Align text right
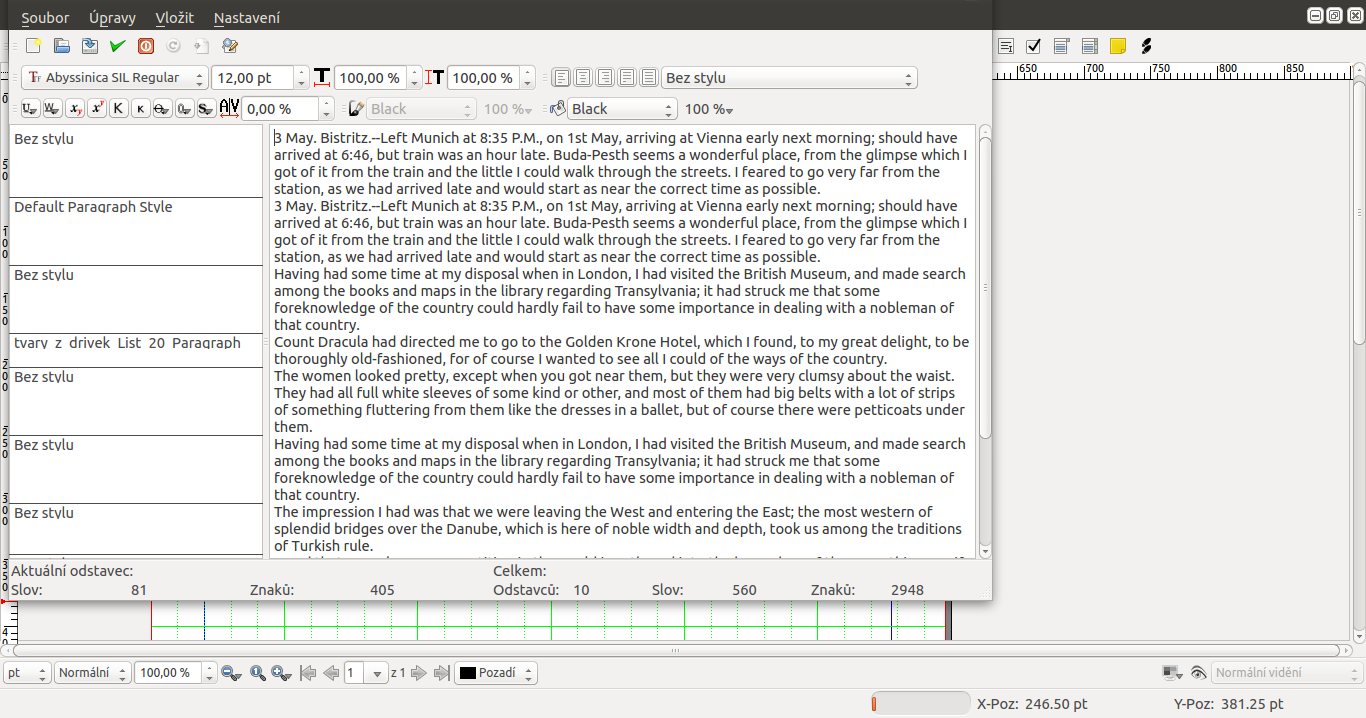 [605, 77]
